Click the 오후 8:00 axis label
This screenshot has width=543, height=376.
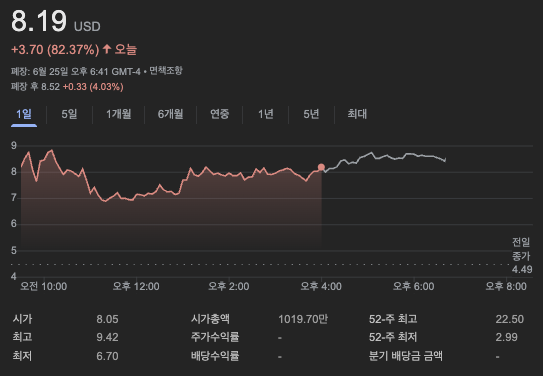[x=506, y=286]
